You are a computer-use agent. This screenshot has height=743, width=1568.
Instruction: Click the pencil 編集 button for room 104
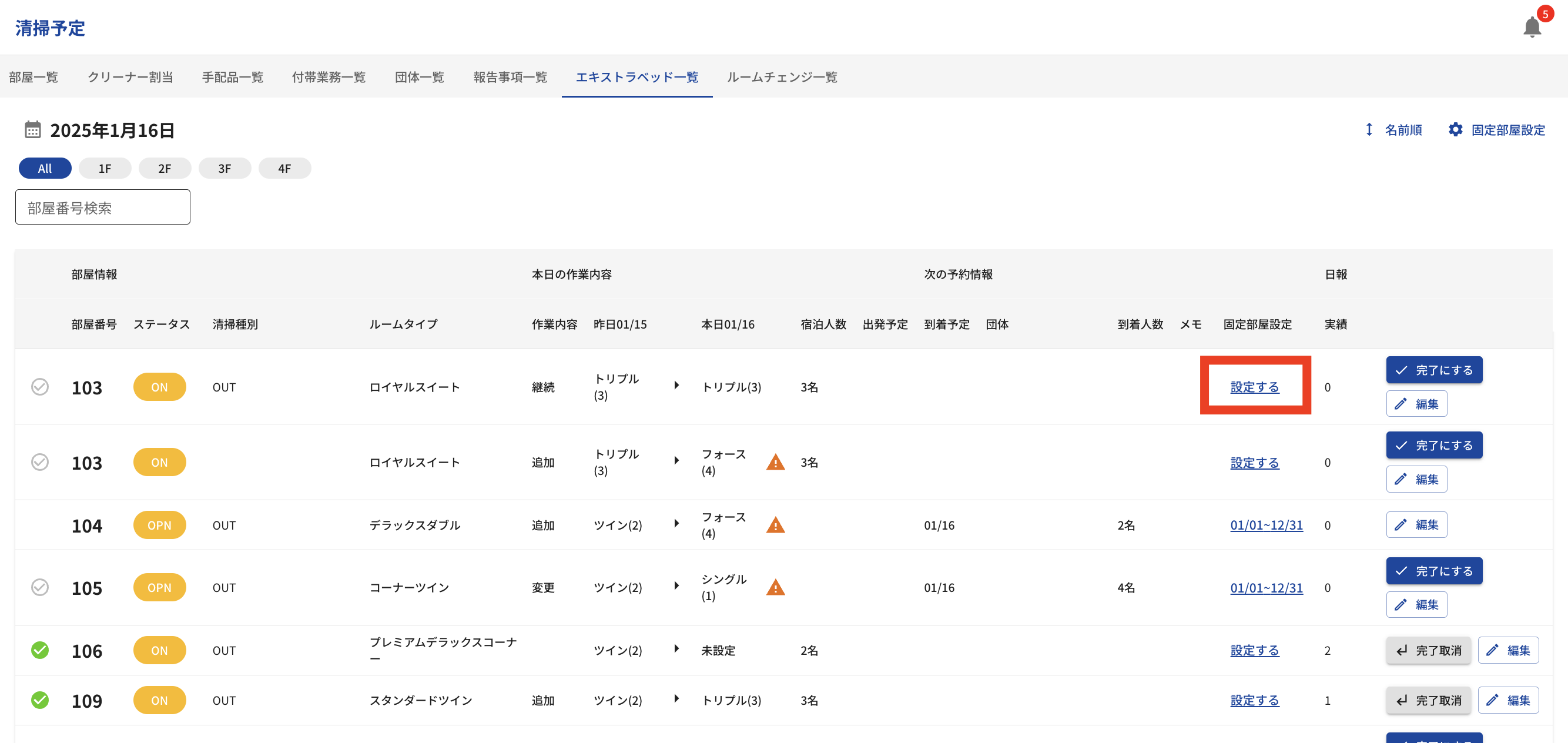pos(1416,525)
